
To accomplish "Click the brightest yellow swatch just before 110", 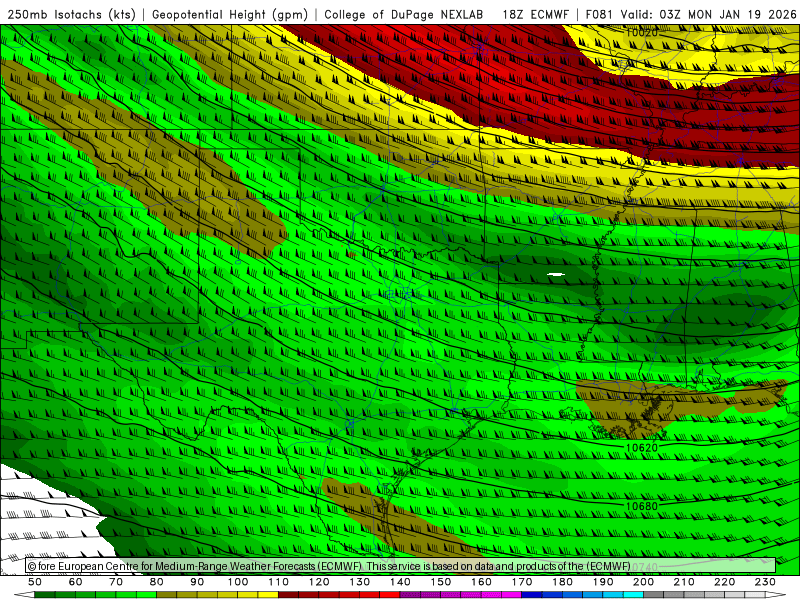I will pos(268,595).
